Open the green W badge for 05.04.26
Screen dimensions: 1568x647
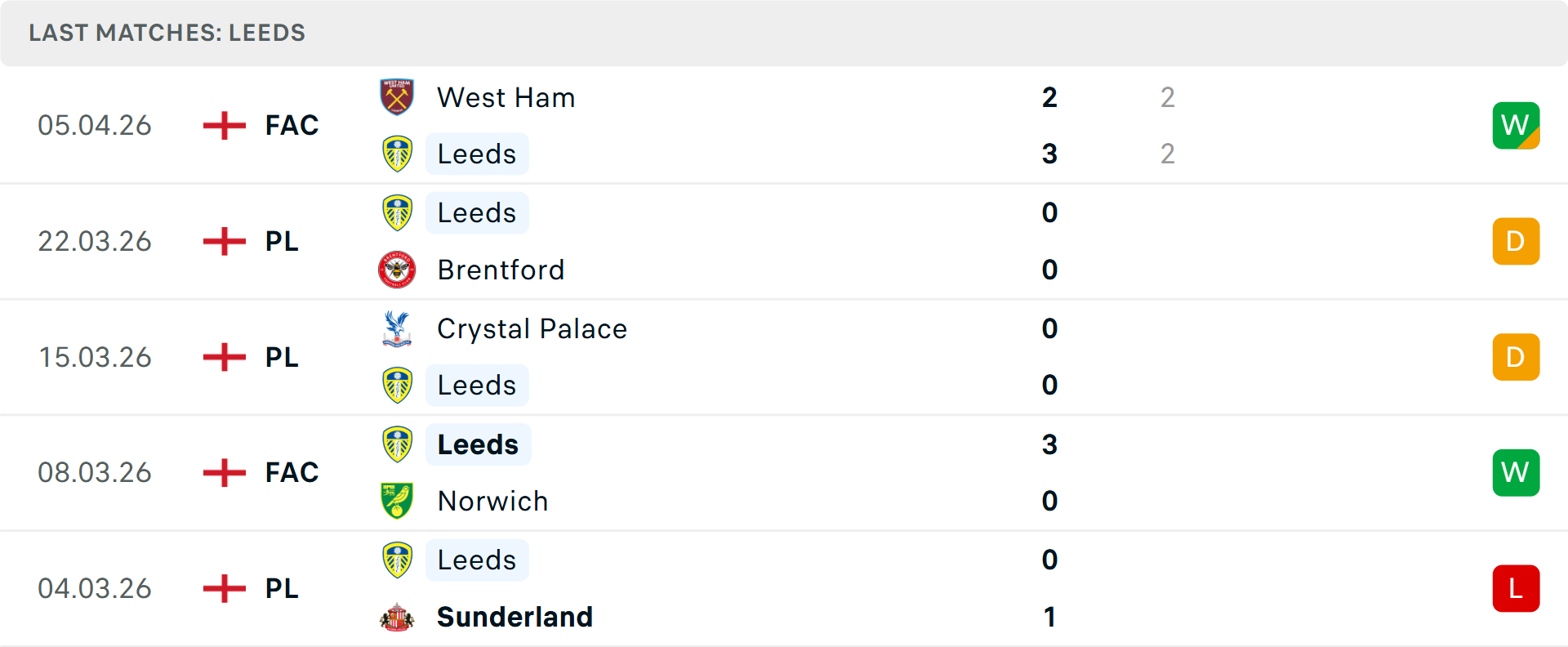[x=1516, y=125]
